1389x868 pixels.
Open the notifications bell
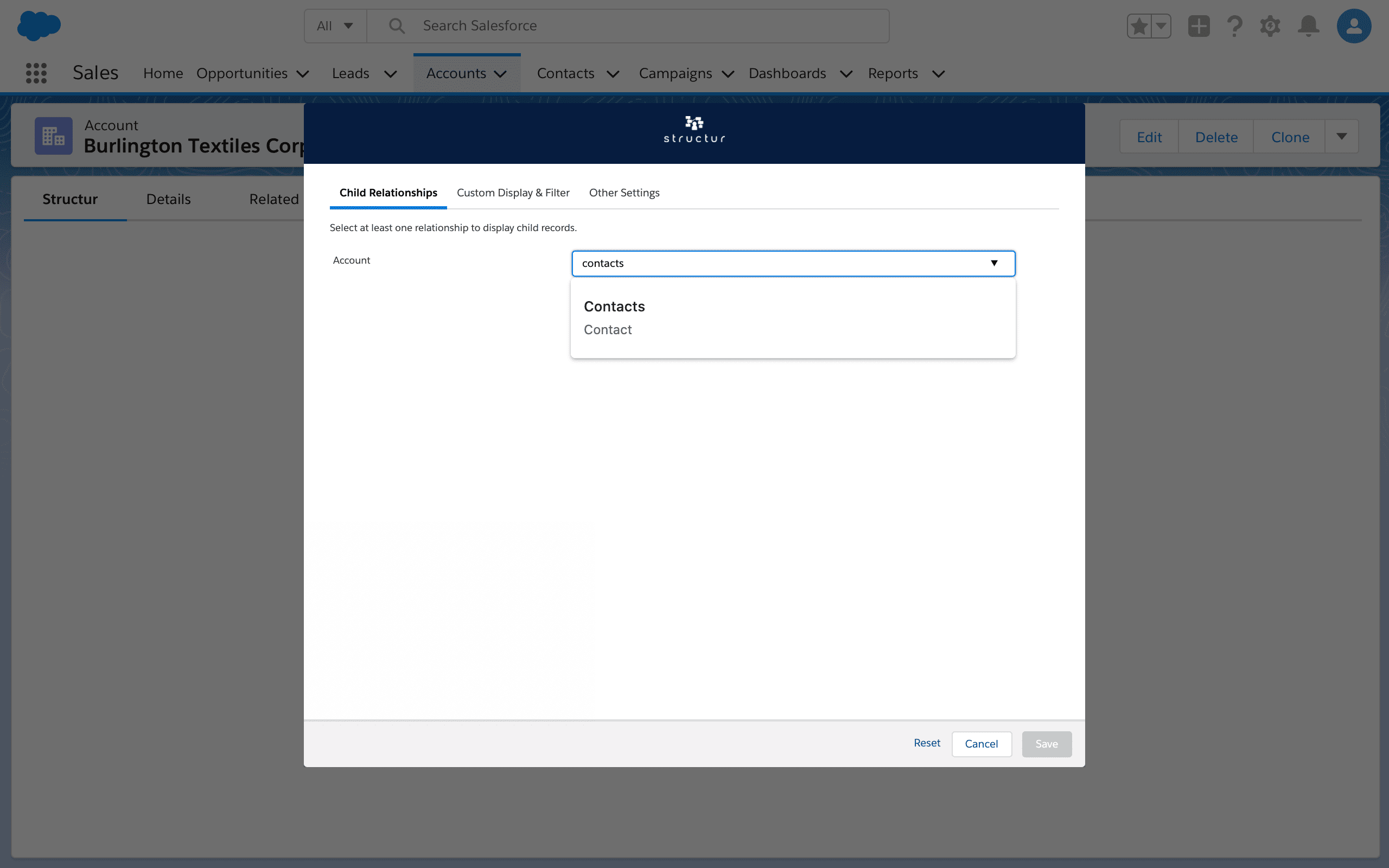(x=1309, y=26)
